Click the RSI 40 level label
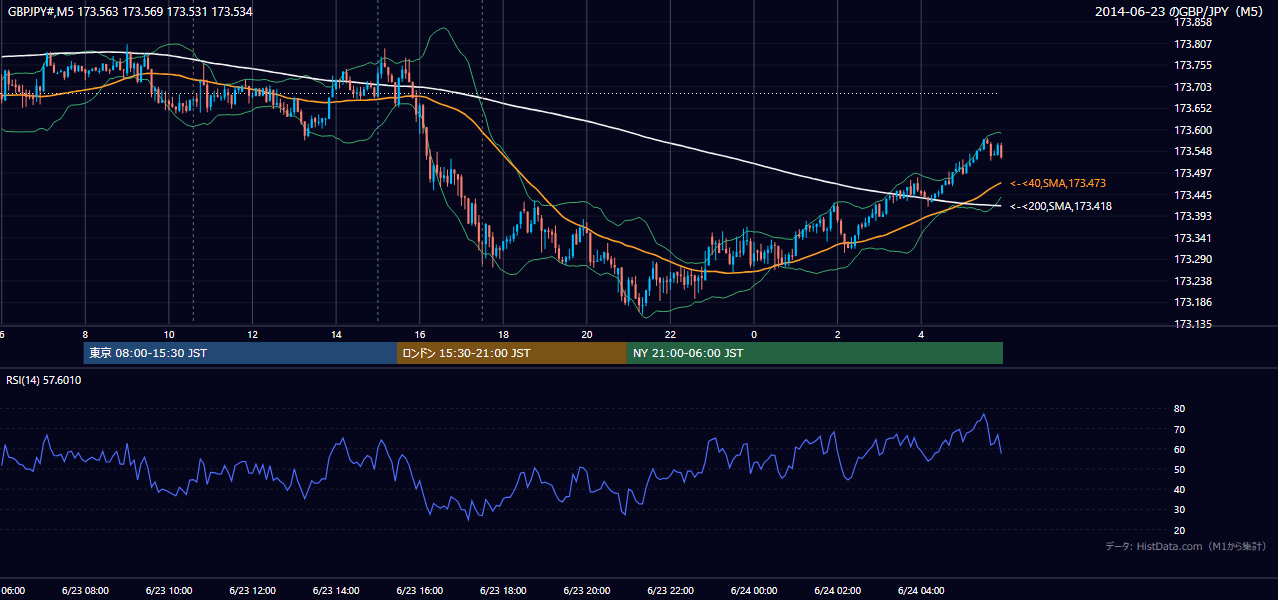1278x600 pixels. pos(1179,490)
